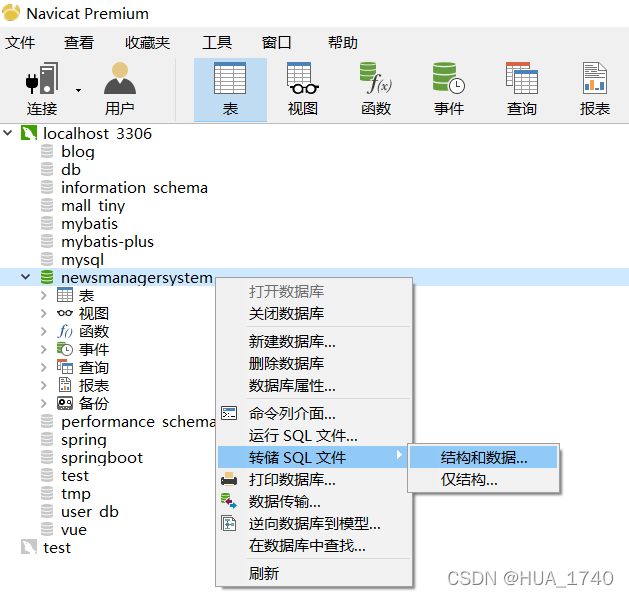Select the 事件 (Event) toolbar icon
The image size is (629, 597).
pos(449,89)
